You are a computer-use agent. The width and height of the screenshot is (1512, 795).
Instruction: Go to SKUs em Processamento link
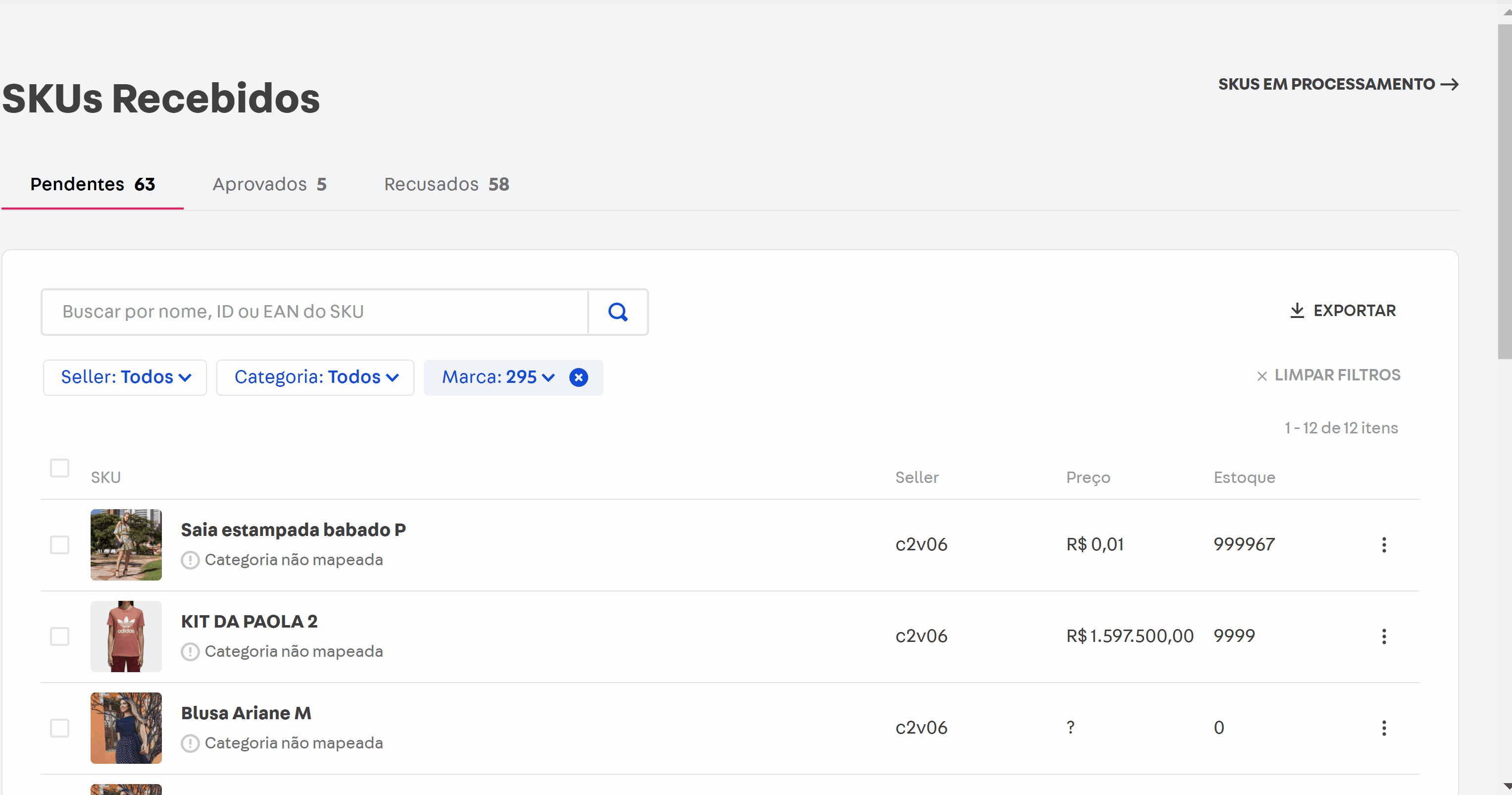pos(1338,85)
